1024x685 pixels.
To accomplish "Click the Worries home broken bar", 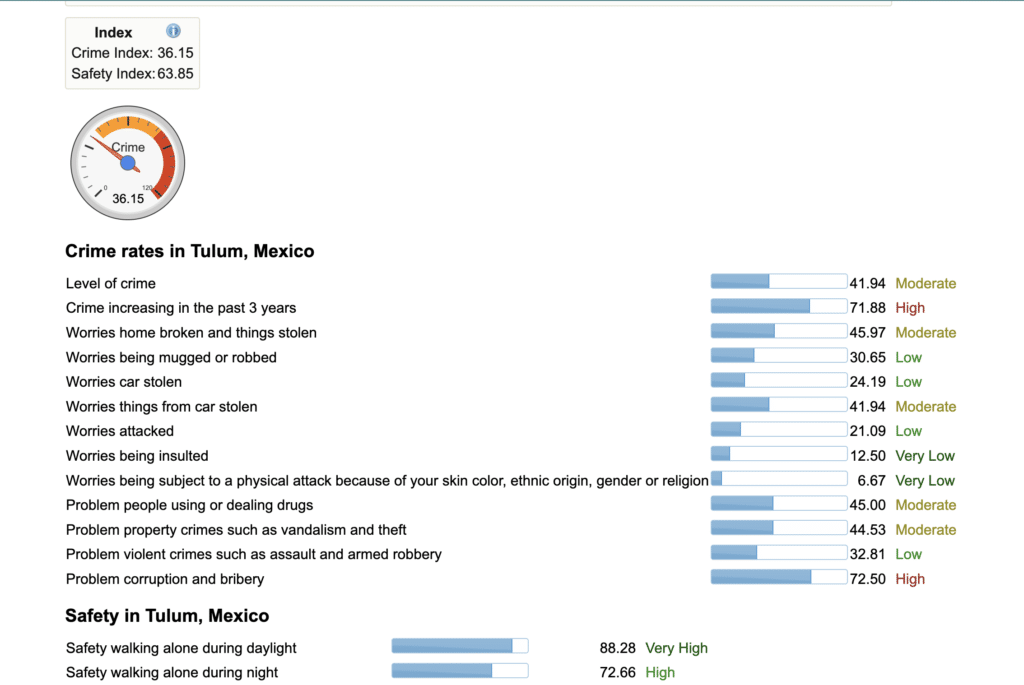I will pos(779,330).
